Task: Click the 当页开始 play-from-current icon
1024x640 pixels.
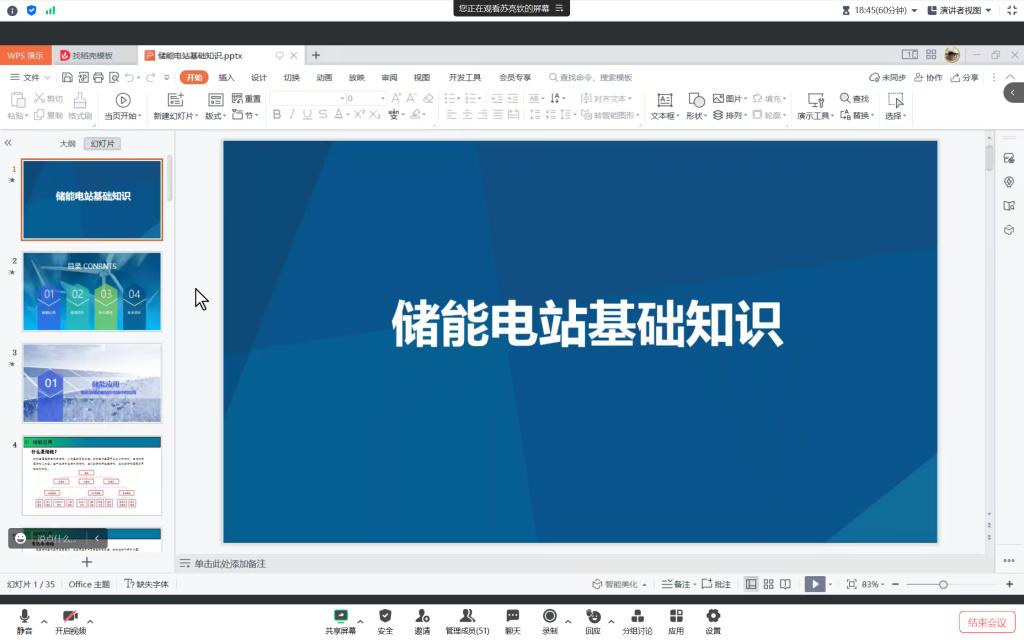Action: click(123, 100)
